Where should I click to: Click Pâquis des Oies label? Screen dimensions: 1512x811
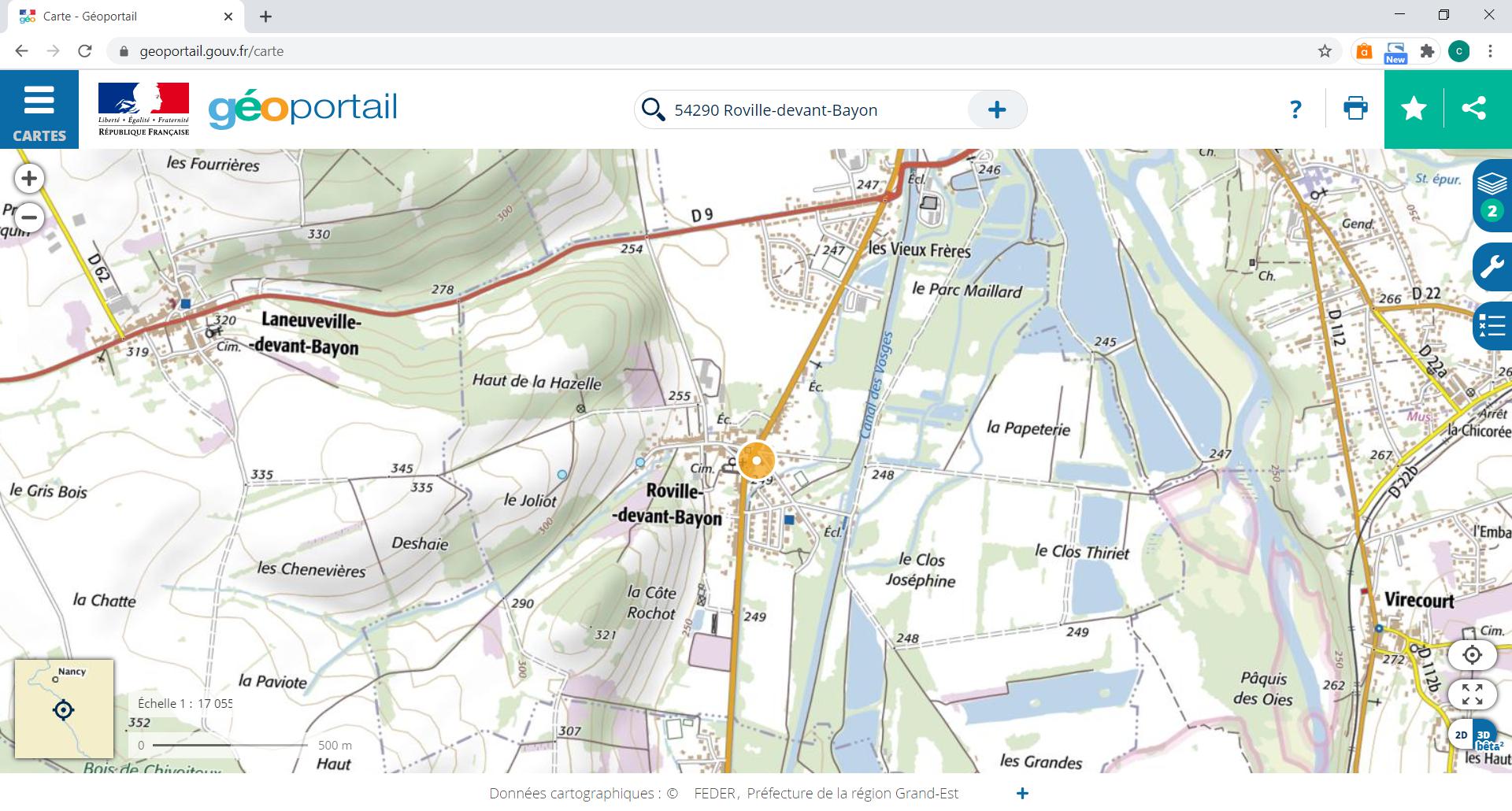[1263, 689]
